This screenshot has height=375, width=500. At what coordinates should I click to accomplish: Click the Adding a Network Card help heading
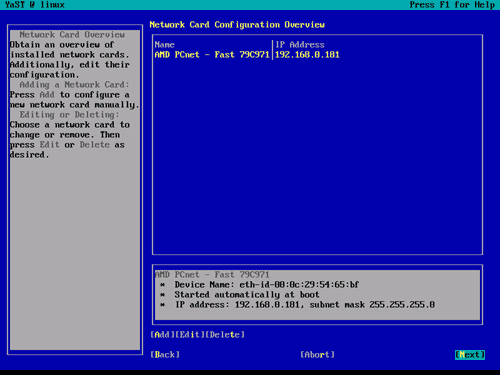point(74,85)
